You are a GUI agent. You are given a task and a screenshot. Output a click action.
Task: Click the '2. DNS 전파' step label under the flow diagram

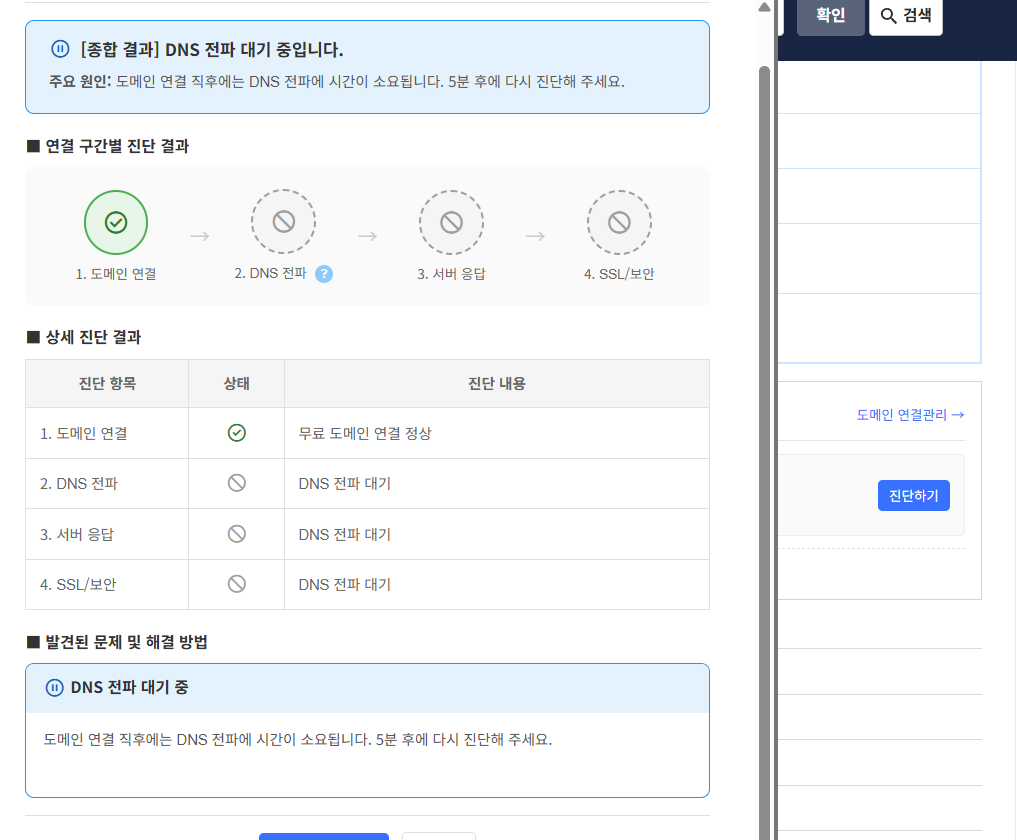coord(270,273)
